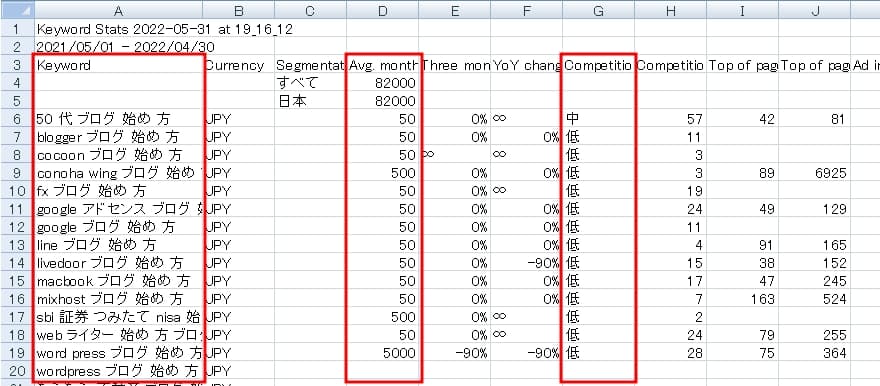Click the mixhost ブログ 始め 方 cell
Screen dimensions: 880x386
(x=118, y=298)
